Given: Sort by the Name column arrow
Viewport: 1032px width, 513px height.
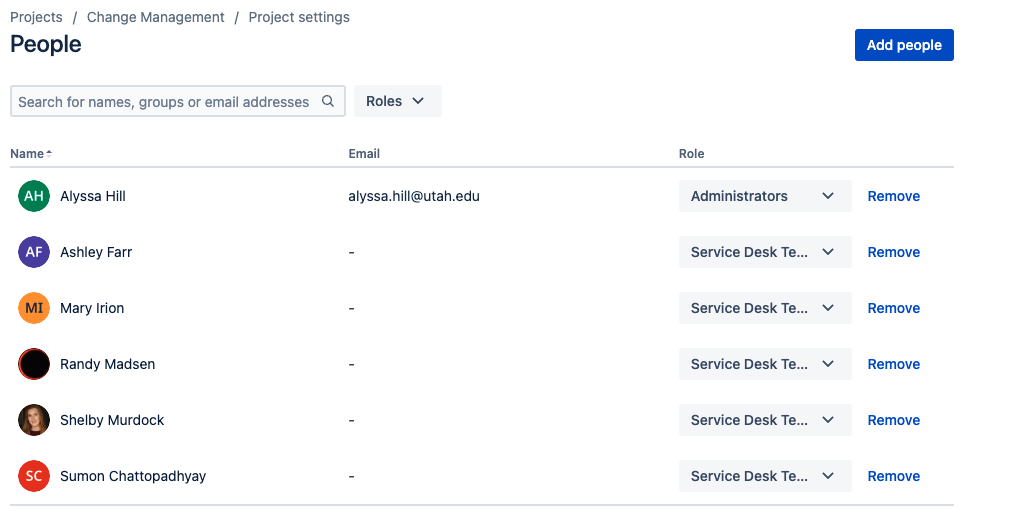Looking at the screenshot, I should click(x=49, y=153).
